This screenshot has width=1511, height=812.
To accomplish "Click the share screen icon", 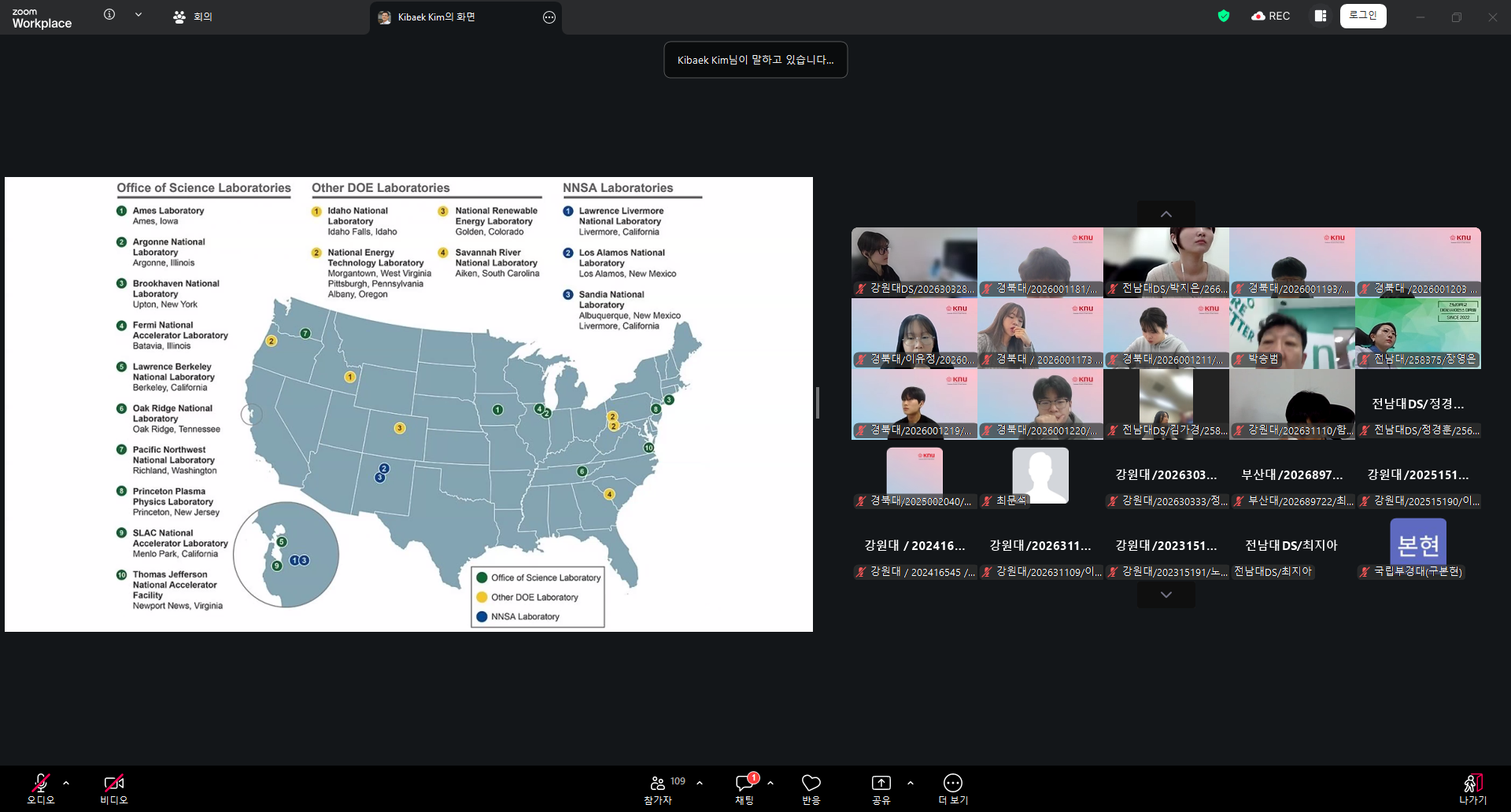I will 881,783.
